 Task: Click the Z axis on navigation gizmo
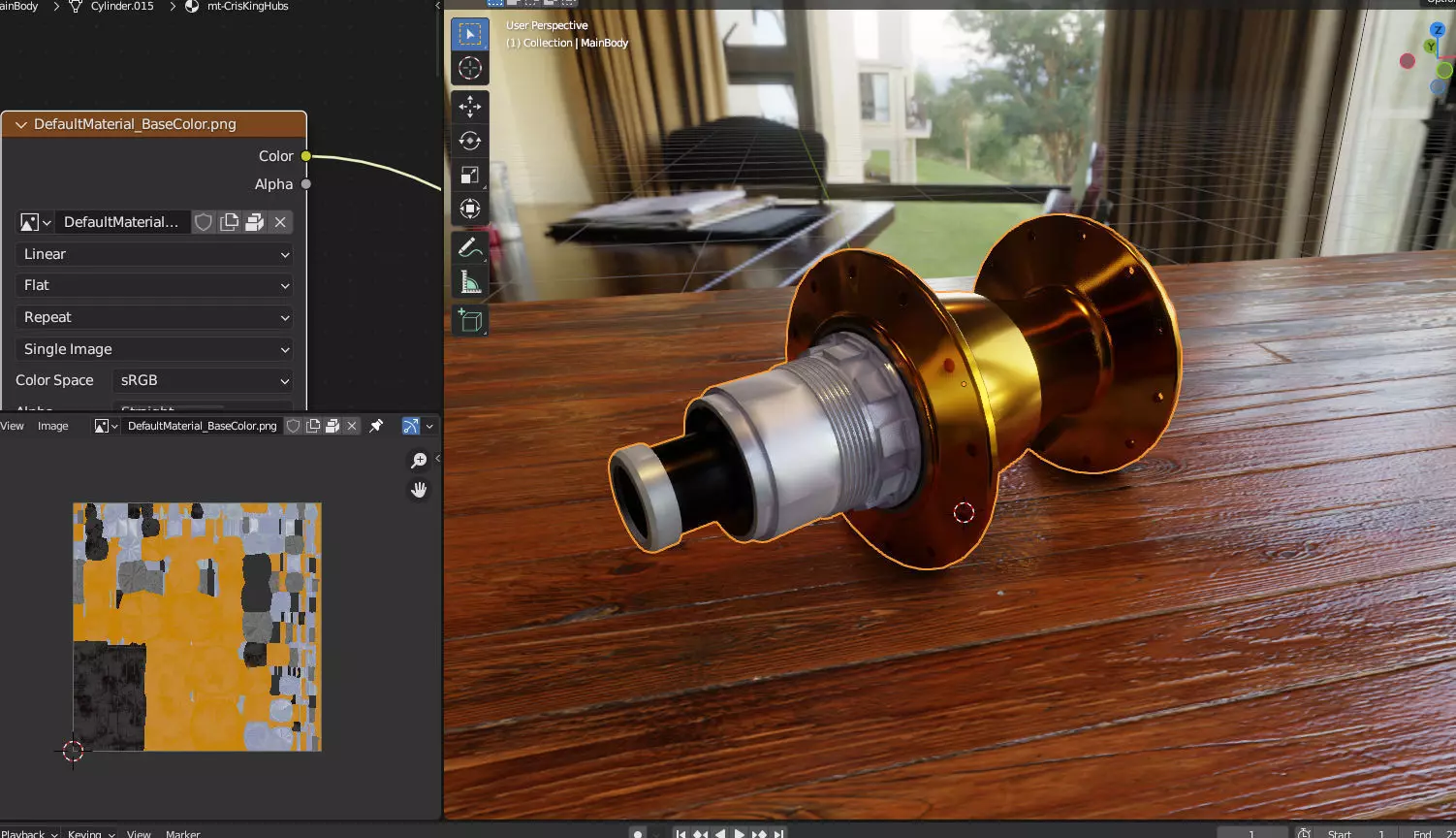coord(1438,31)
